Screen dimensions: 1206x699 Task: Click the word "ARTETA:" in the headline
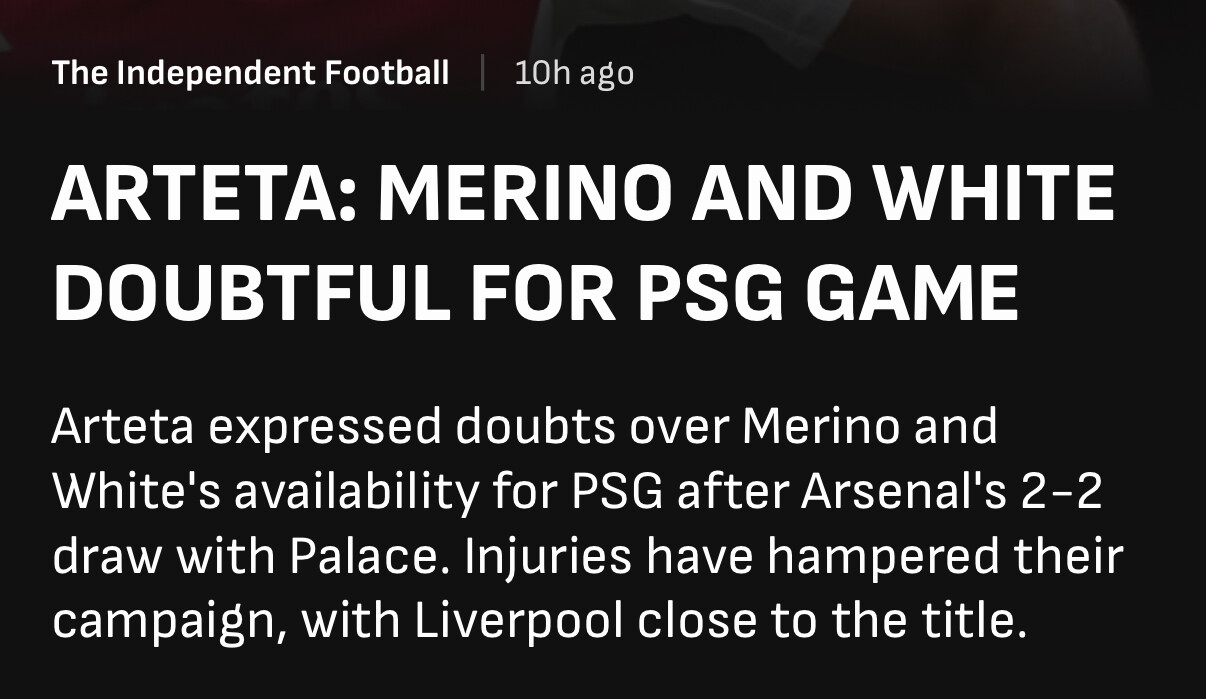coord(204,196)
